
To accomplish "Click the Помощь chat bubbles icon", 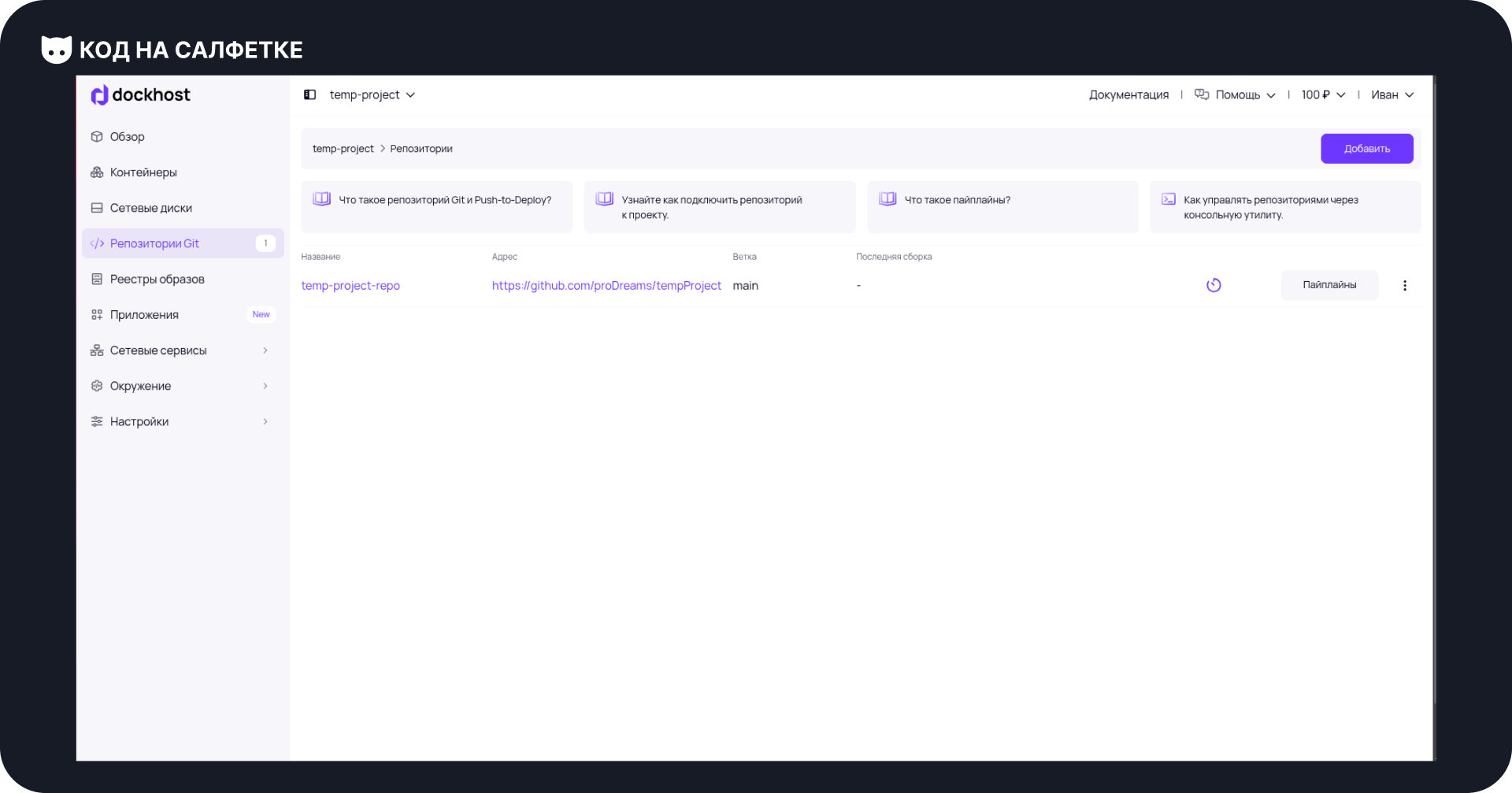I will [1202, 94].
